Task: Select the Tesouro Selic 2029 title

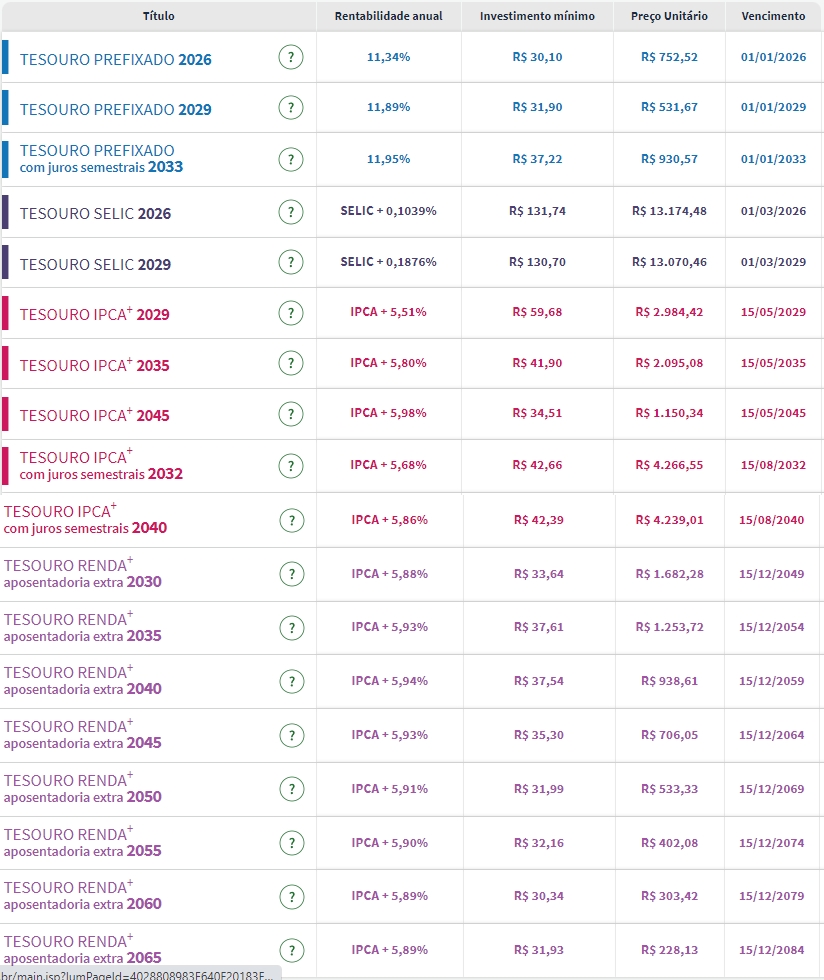Action: click(x=95, y=265)
